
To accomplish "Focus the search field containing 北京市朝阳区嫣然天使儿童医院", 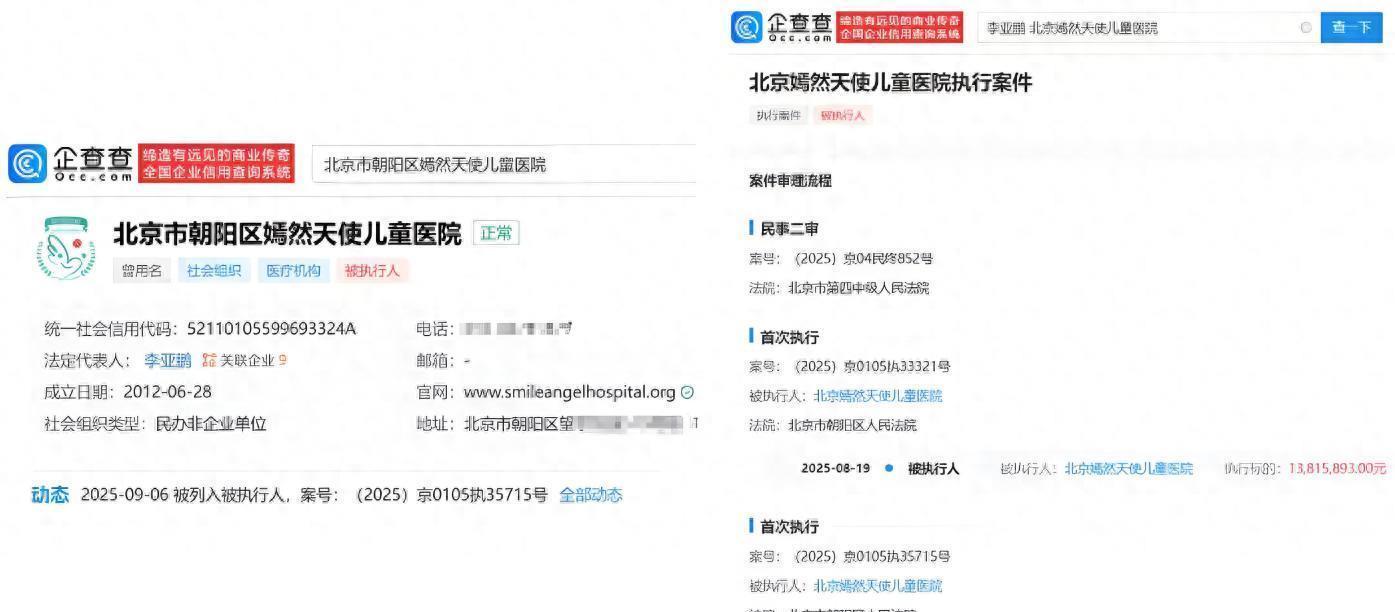I will pos(504,165).
